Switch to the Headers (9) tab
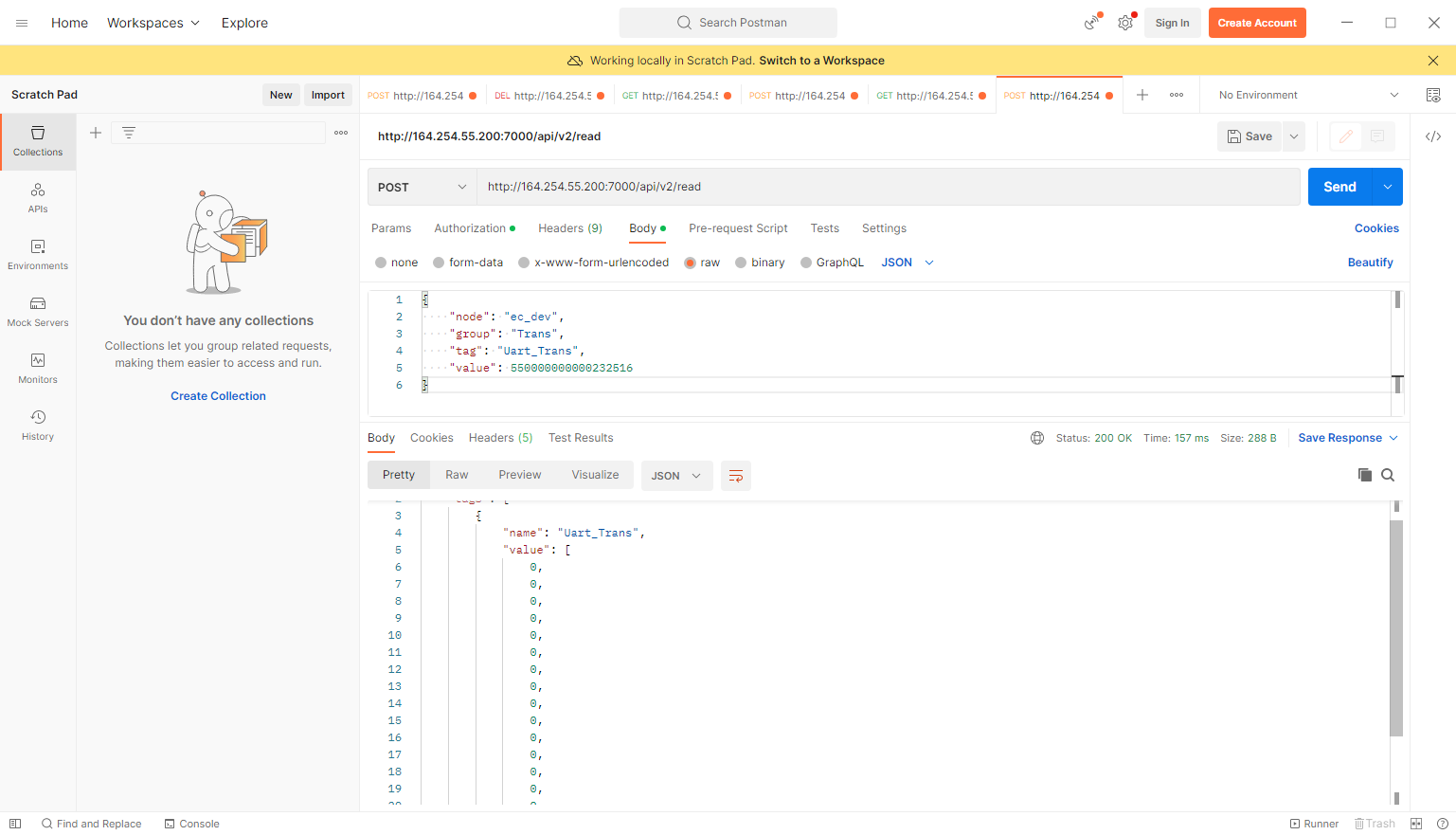 [570, 228]
